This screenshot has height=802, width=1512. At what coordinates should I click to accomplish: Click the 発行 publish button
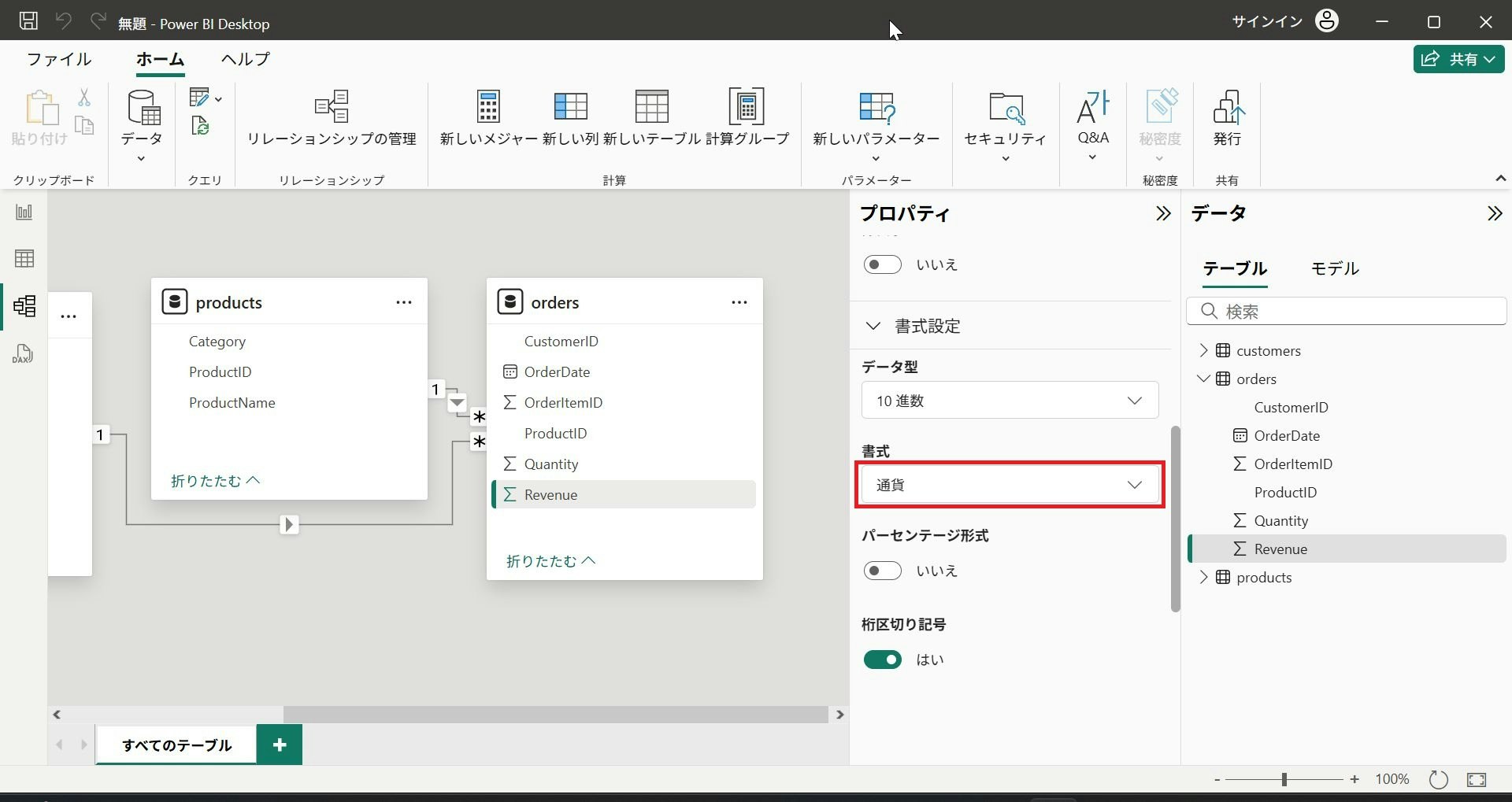(1227, 118)
